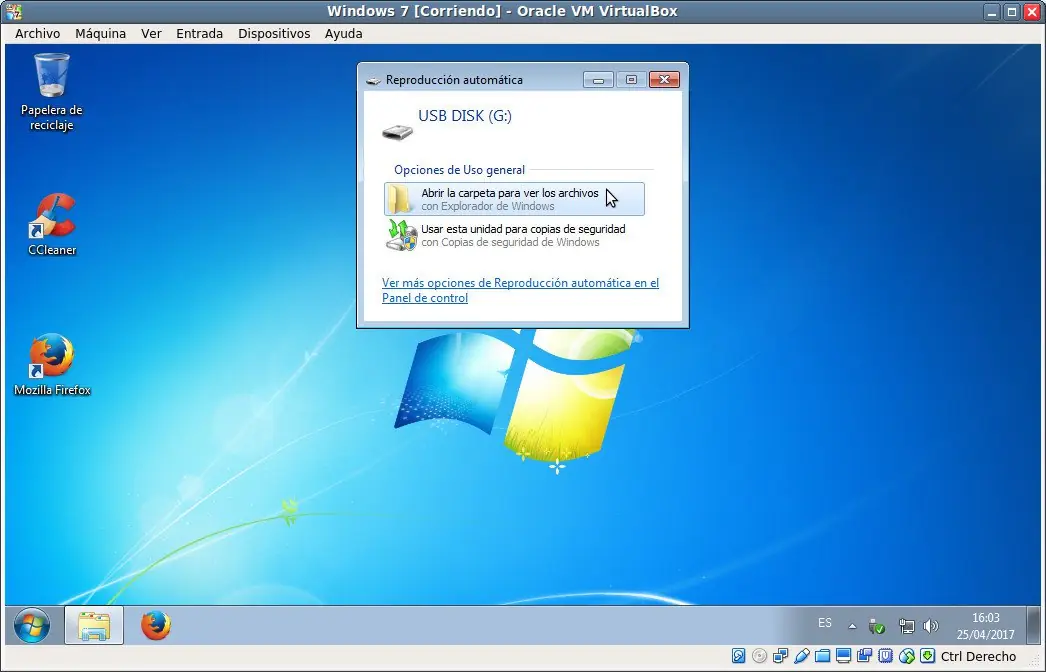Click VirtualBox mouse integration indicator
The width and height of the screenshot is (1046, 672).
(x=907, y=656)
